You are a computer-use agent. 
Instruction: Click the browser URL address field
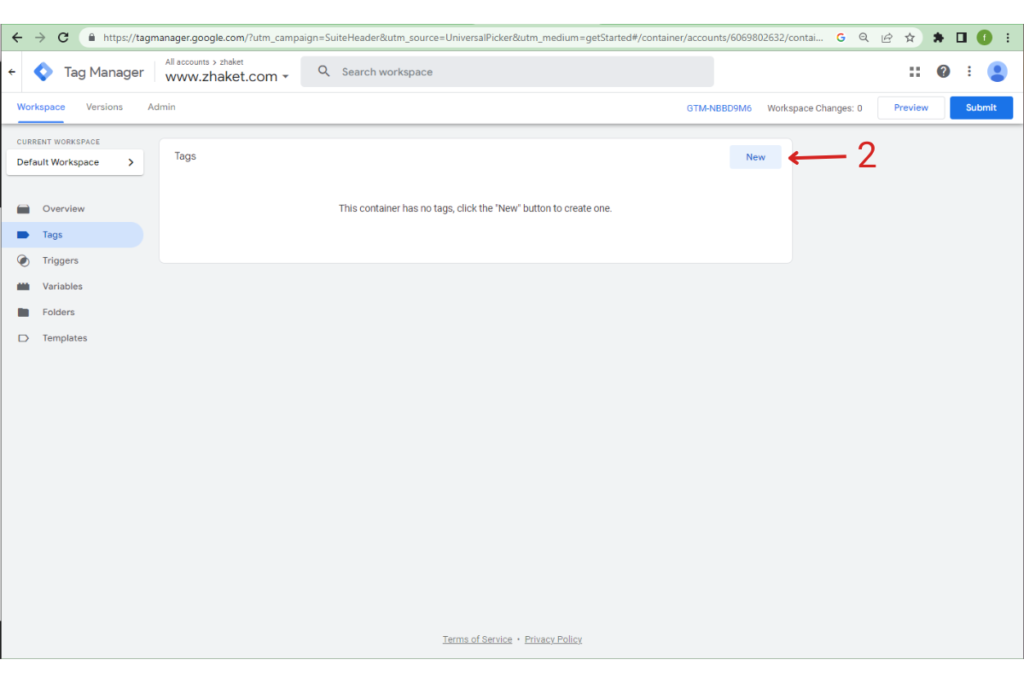tap(462, 38)
